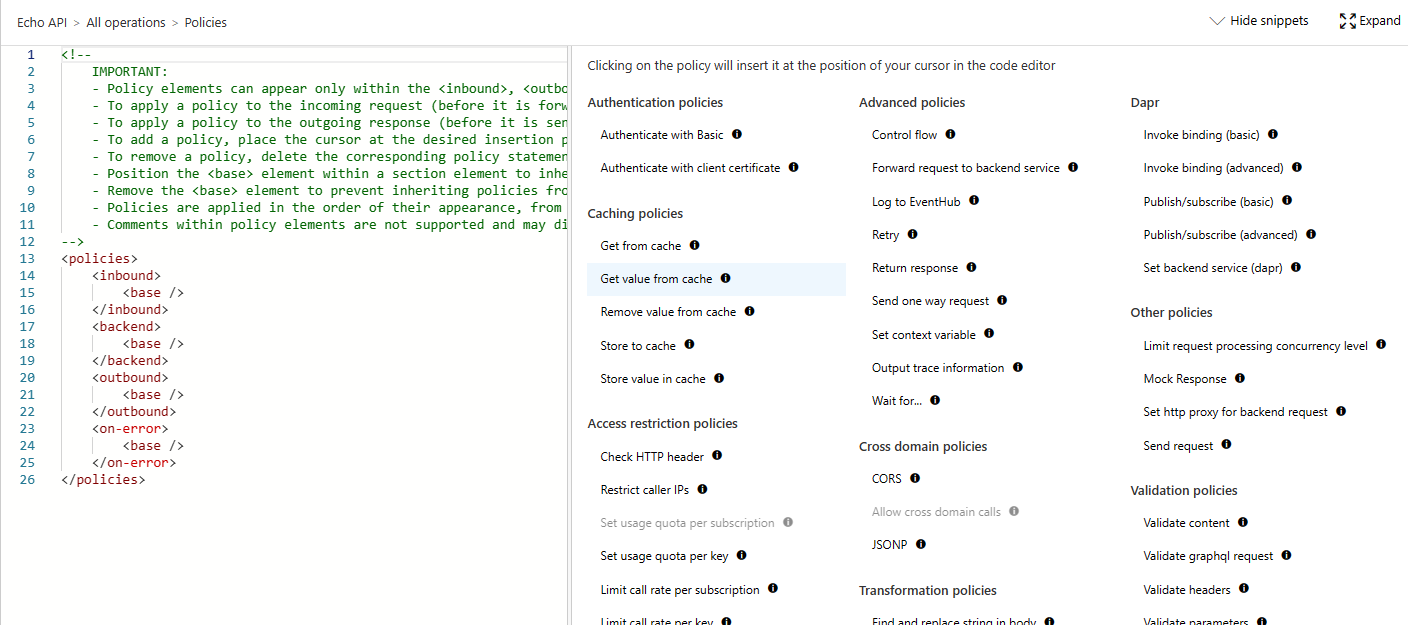Place cursor on inbound base element line
The height and width of the screenshot is (625, 1408).
[x=153, y=293]
